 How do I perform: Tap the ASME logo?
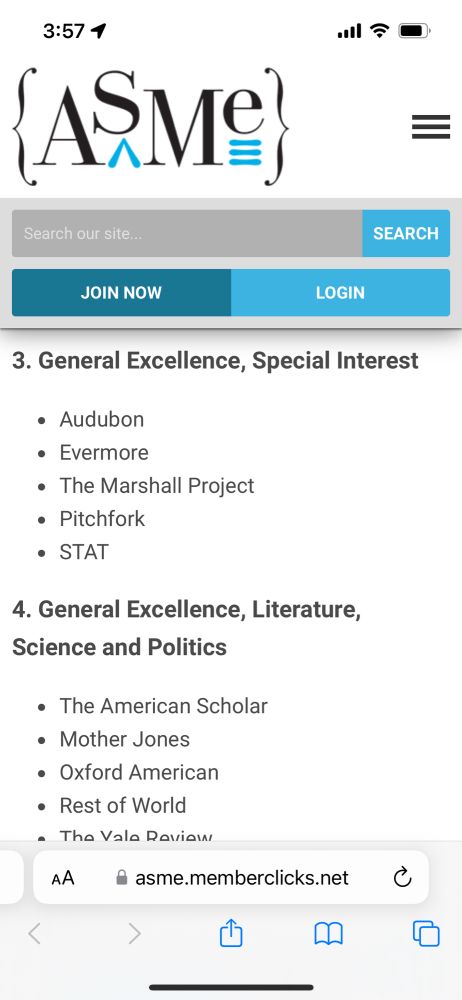pos(151,126)
